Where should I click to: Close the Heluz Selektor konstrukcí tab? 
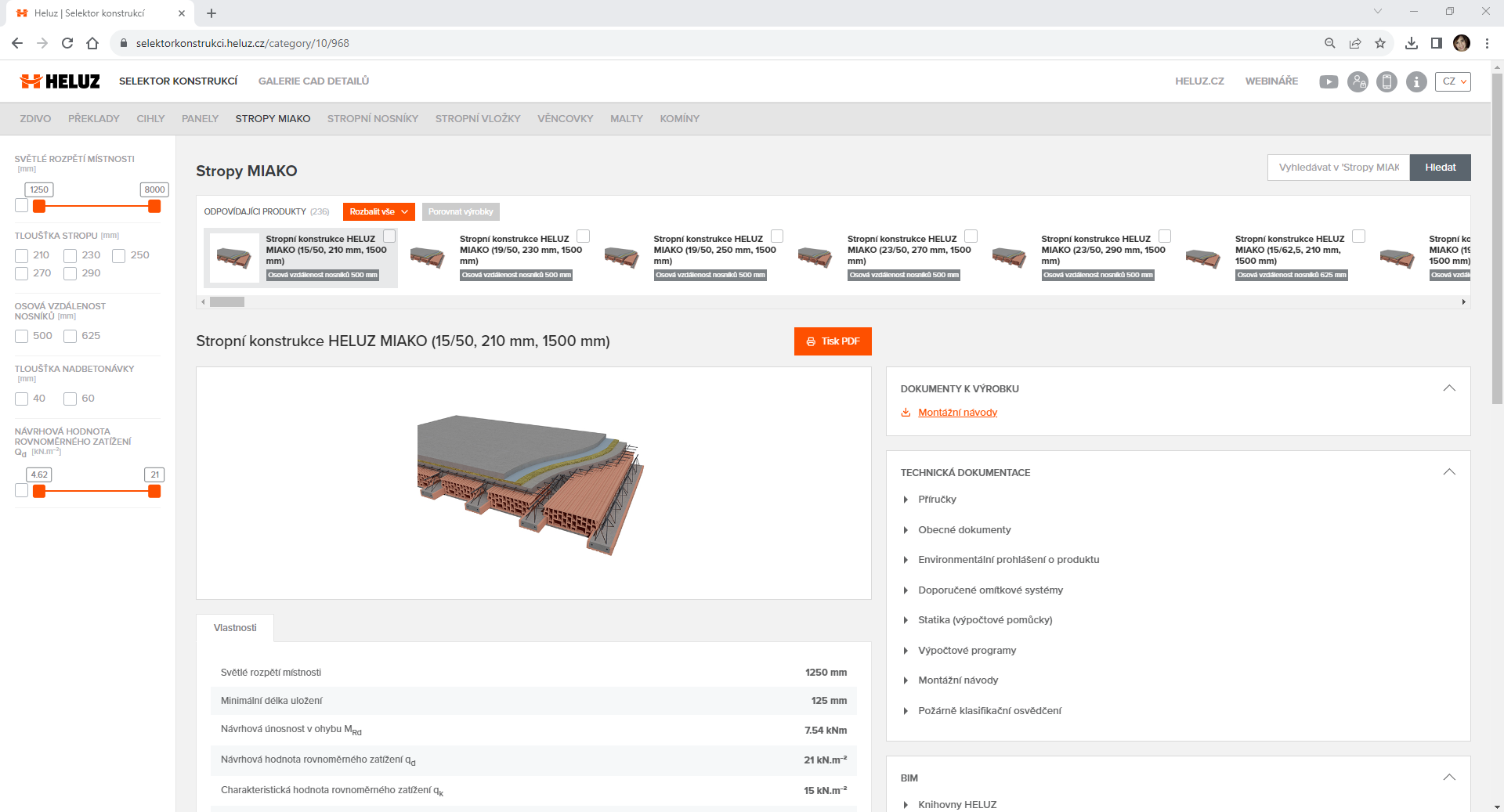[182, 13]
